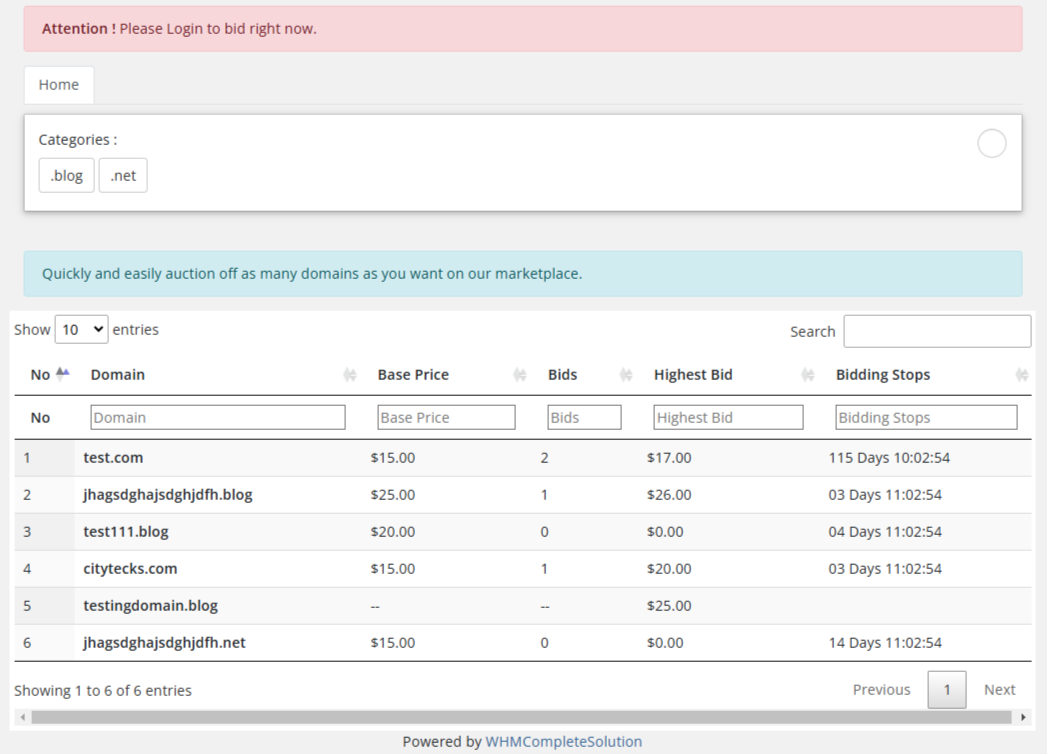Click the Showing 1 to 6 of 6 entries text
1047x754 pixels.
pyautogui.click(x=103, y=691)
